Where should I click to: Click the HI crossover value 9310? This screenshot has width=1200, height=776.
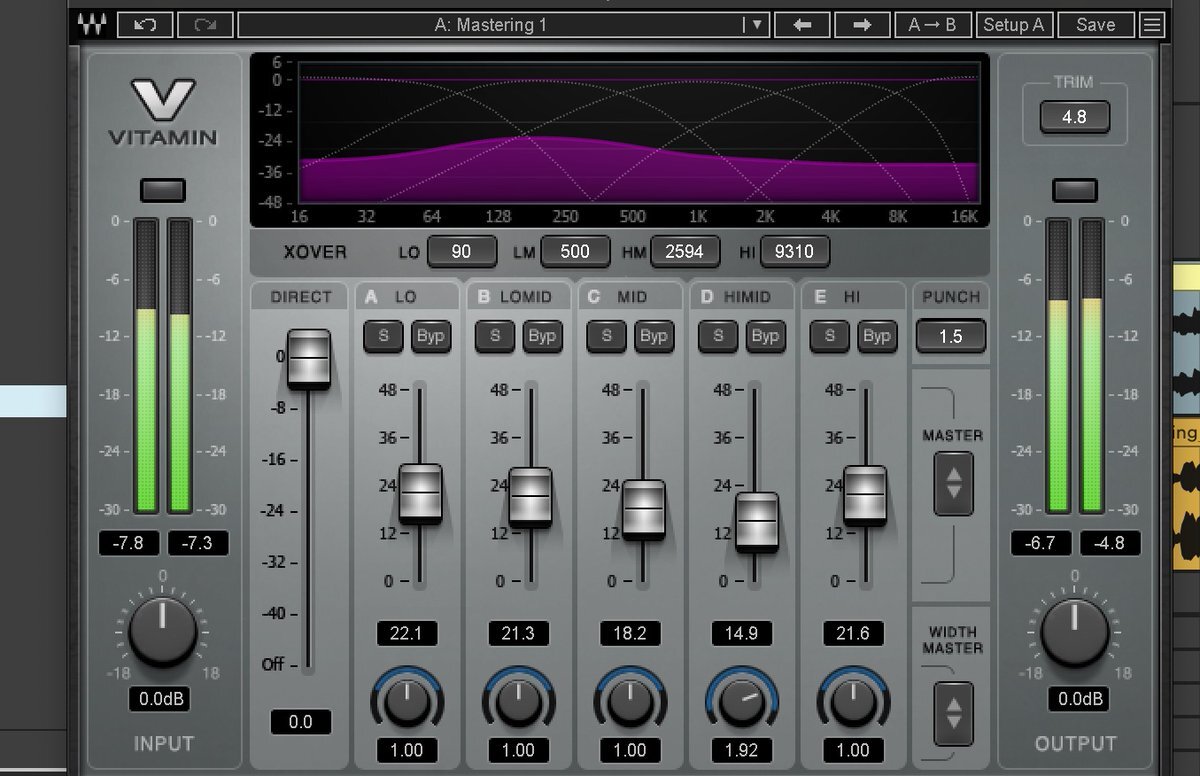794,252
